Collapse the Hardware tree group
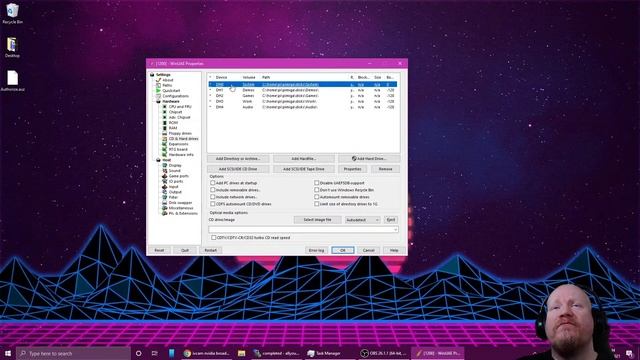Viewport: 640px width, 360px height. click(158, 101)
